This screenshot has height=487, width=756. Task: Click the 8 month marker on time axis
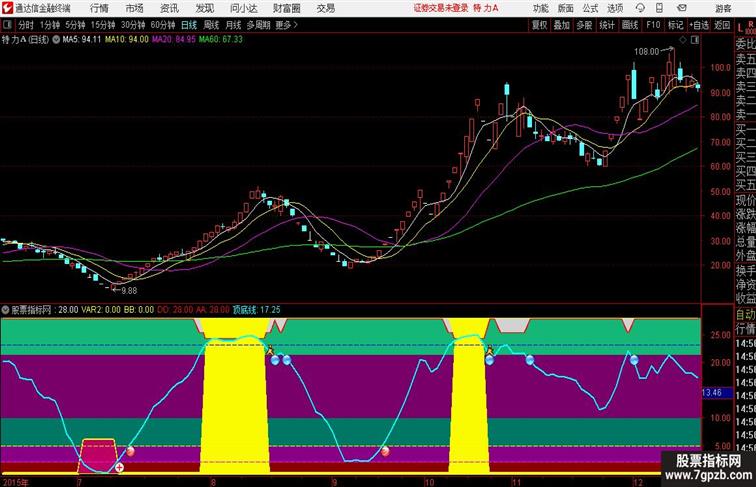click(213, 482)
